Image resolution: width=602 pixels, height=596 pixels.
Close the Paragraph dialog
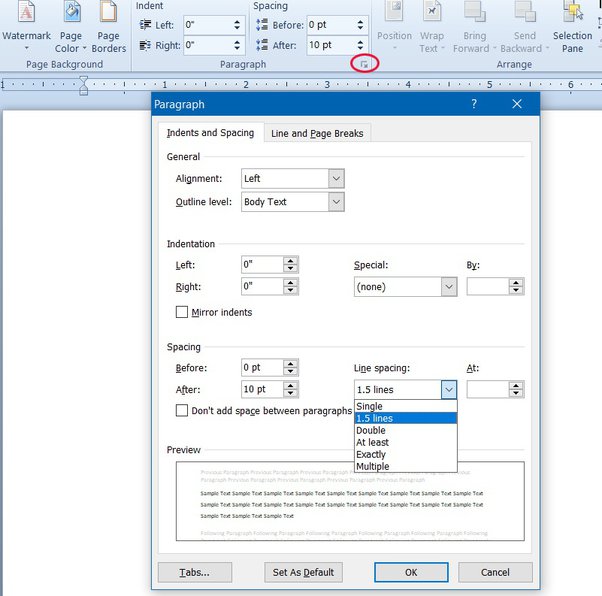[x=517, y=104]
